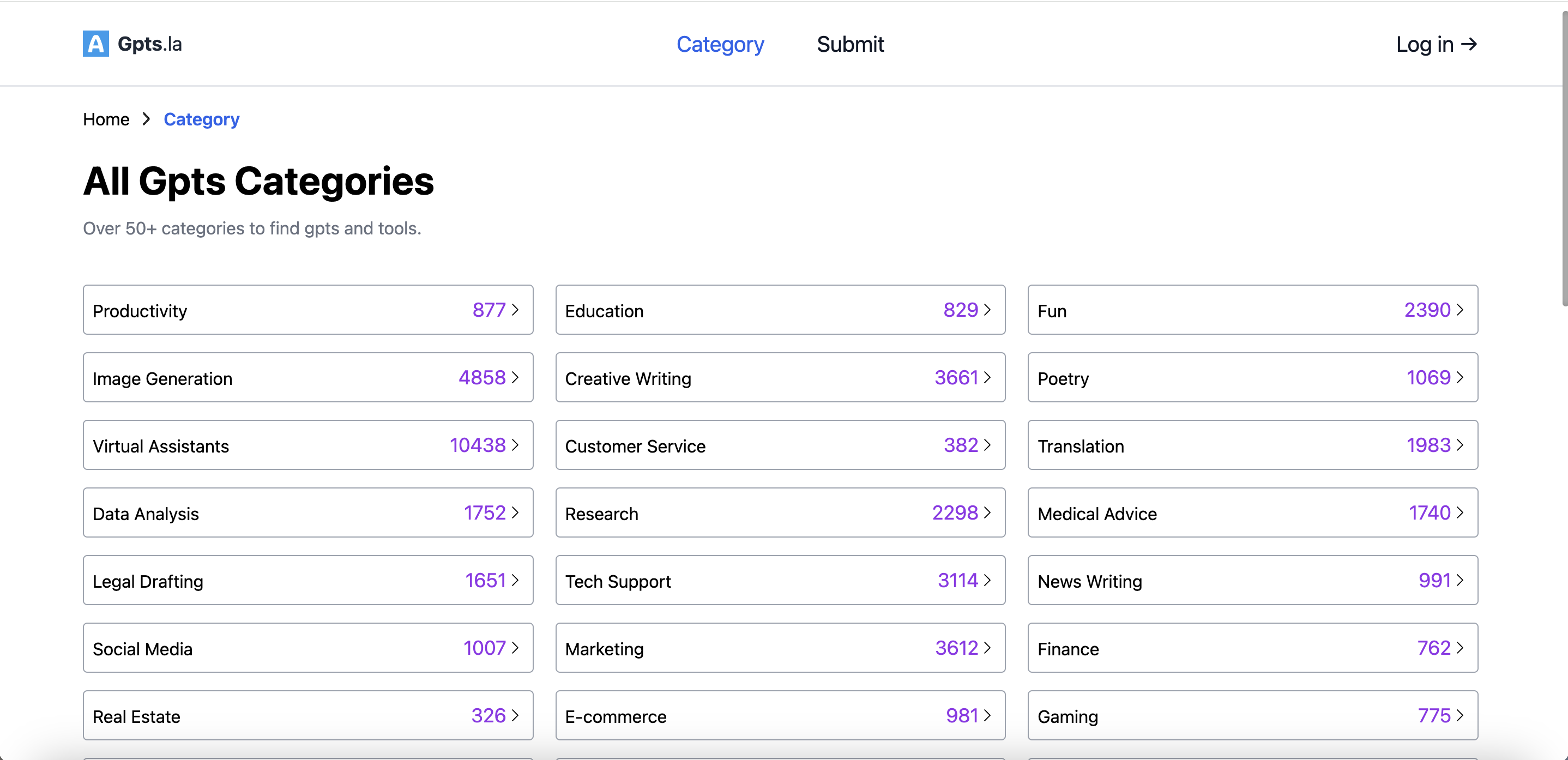Click the arrow icon beside Log in

1469,44
